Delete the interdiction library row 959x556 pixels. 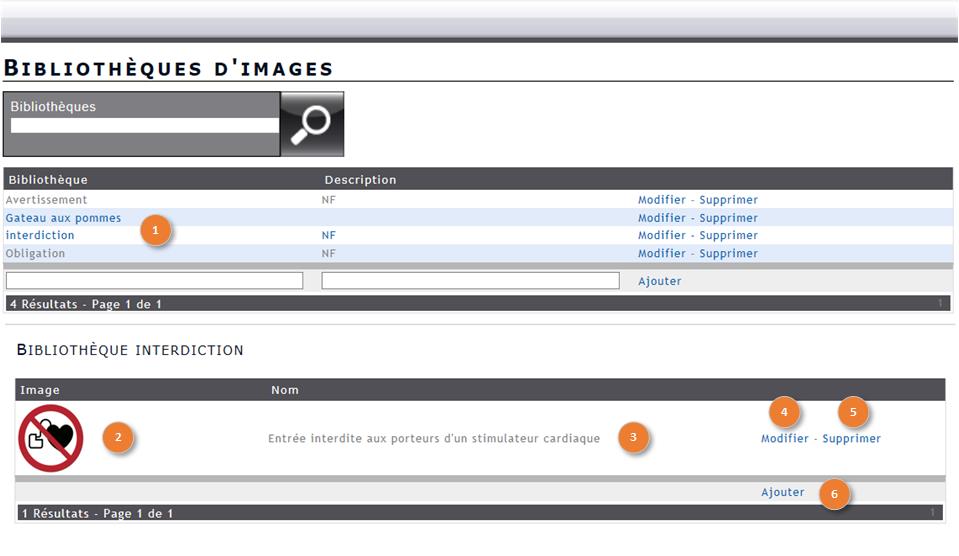coord(728,236)
